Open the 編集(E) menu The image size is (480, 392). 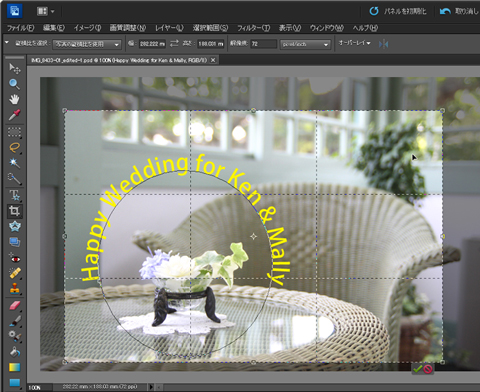(54, 28)
